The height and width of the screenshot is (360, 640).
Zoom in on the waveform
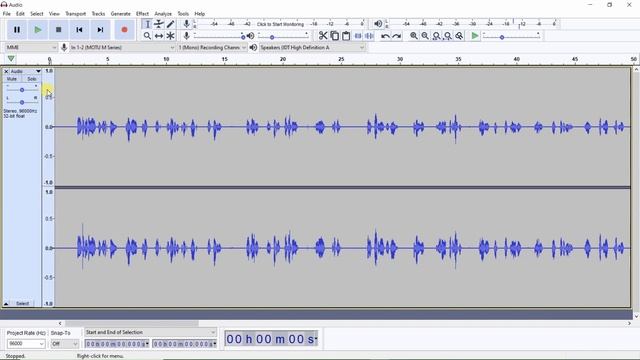(413, 36)
